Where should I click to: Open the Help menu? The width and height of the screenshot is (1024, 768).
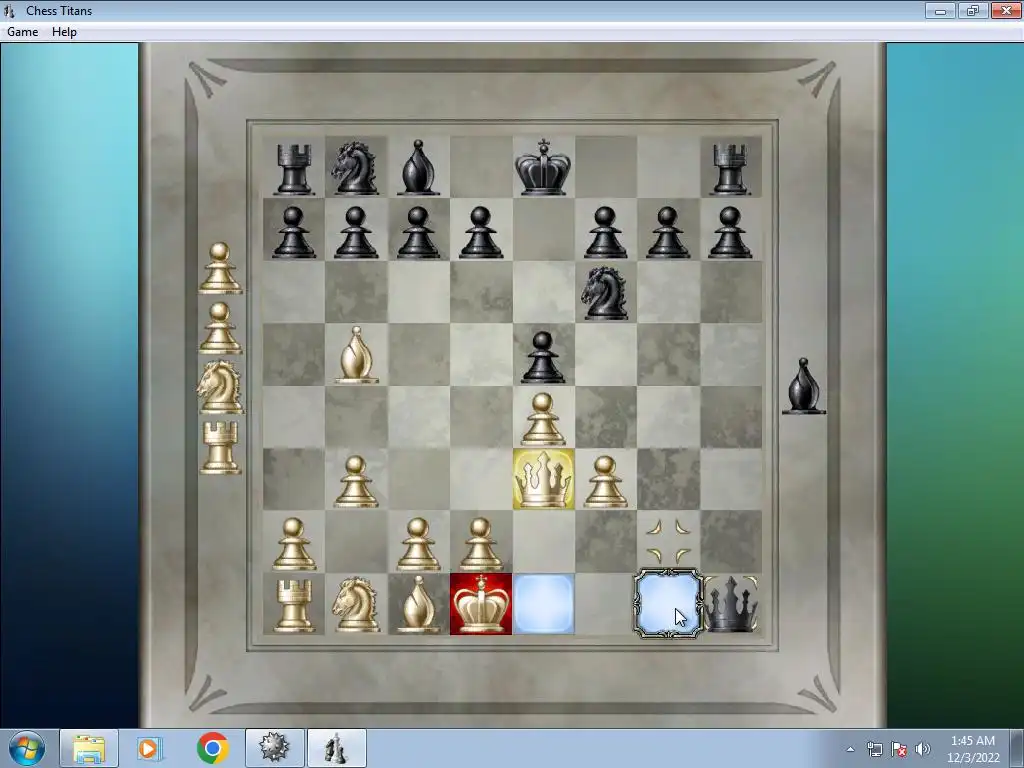[64, 32]
